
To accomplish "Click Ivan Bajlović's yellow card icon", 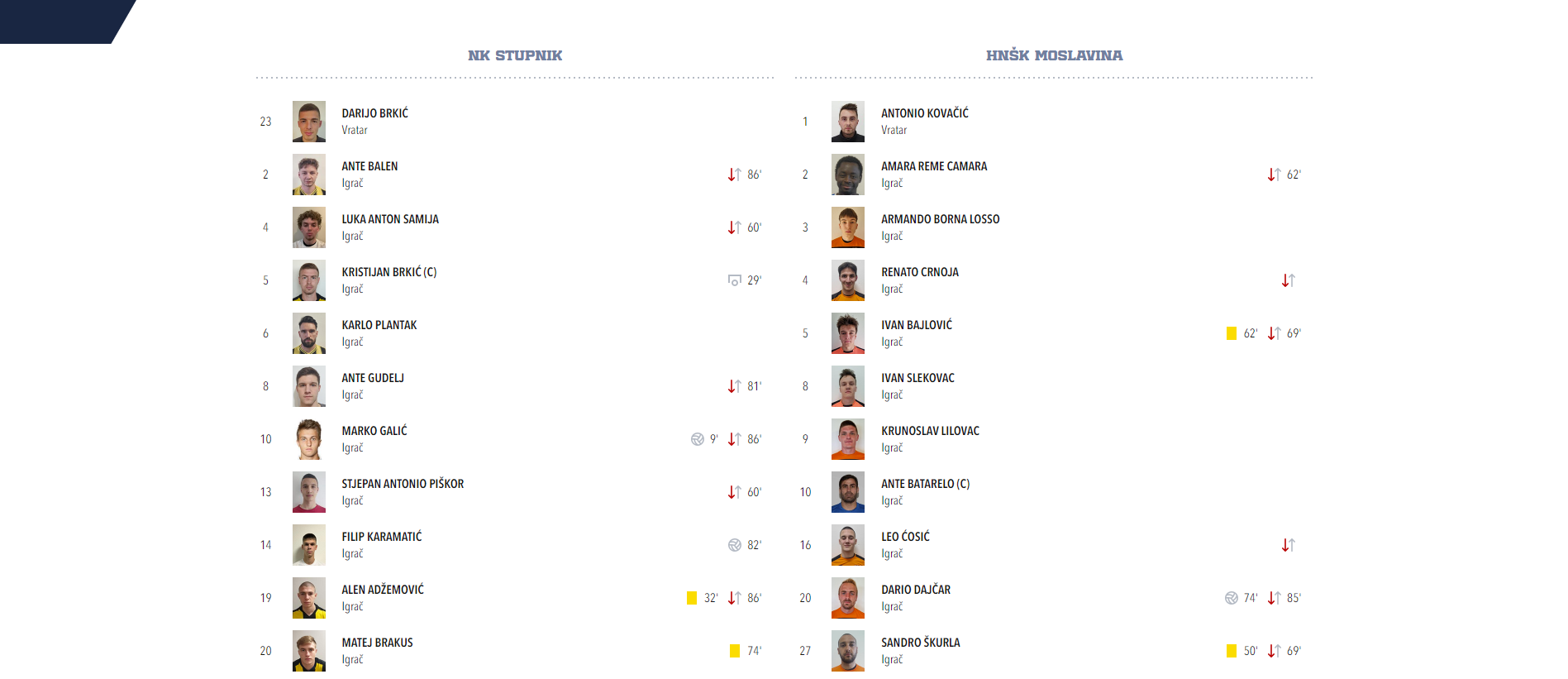I will pyautogui.click(x=1232, y=333).
